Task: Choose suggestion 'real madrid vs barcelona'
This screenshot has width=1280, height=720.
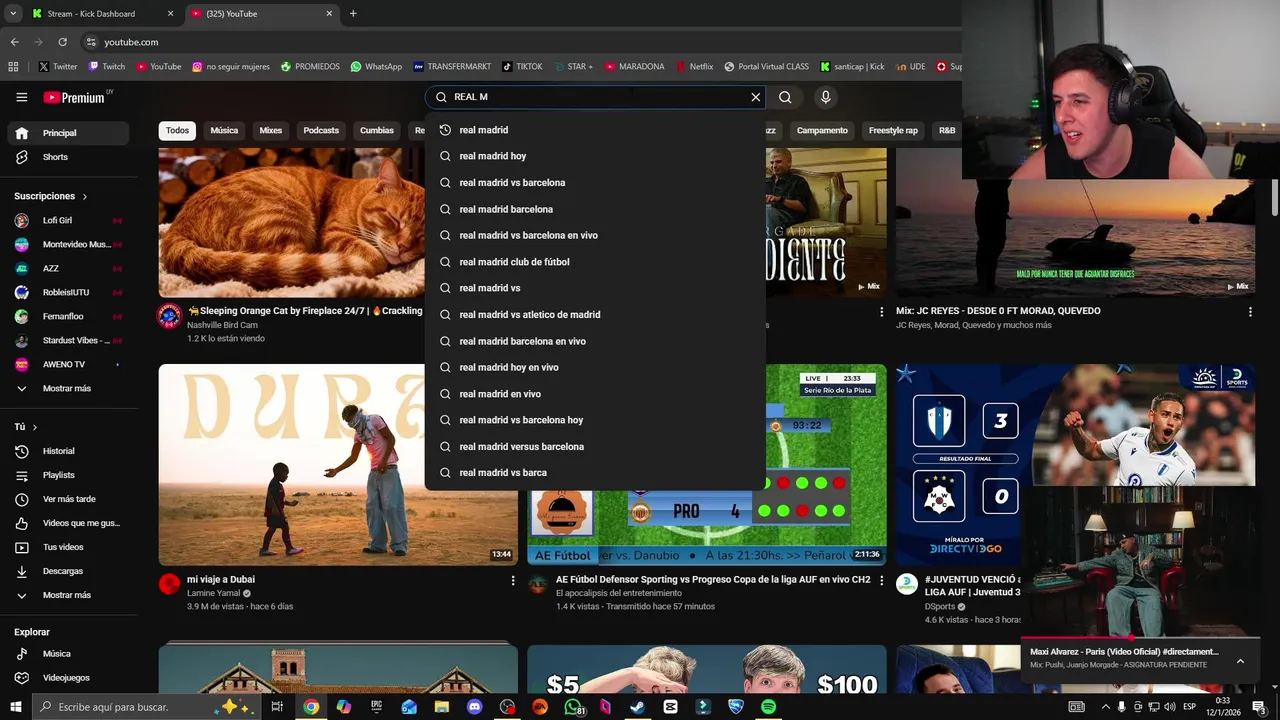Action: point(595,183)
